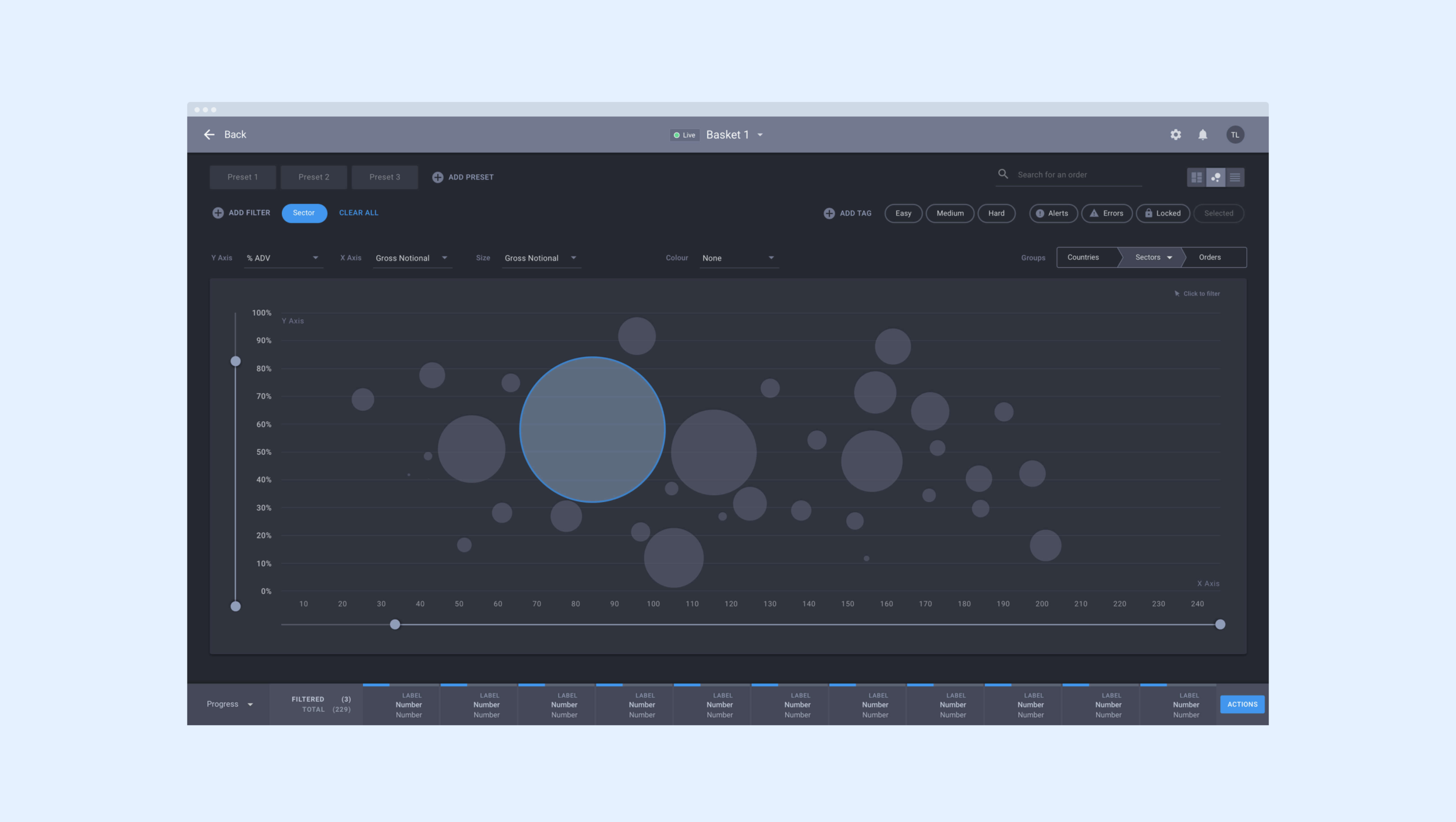Click the CLEAR ALL link
The width and height of the screenshot is (1456, 822).
point(359,213)
